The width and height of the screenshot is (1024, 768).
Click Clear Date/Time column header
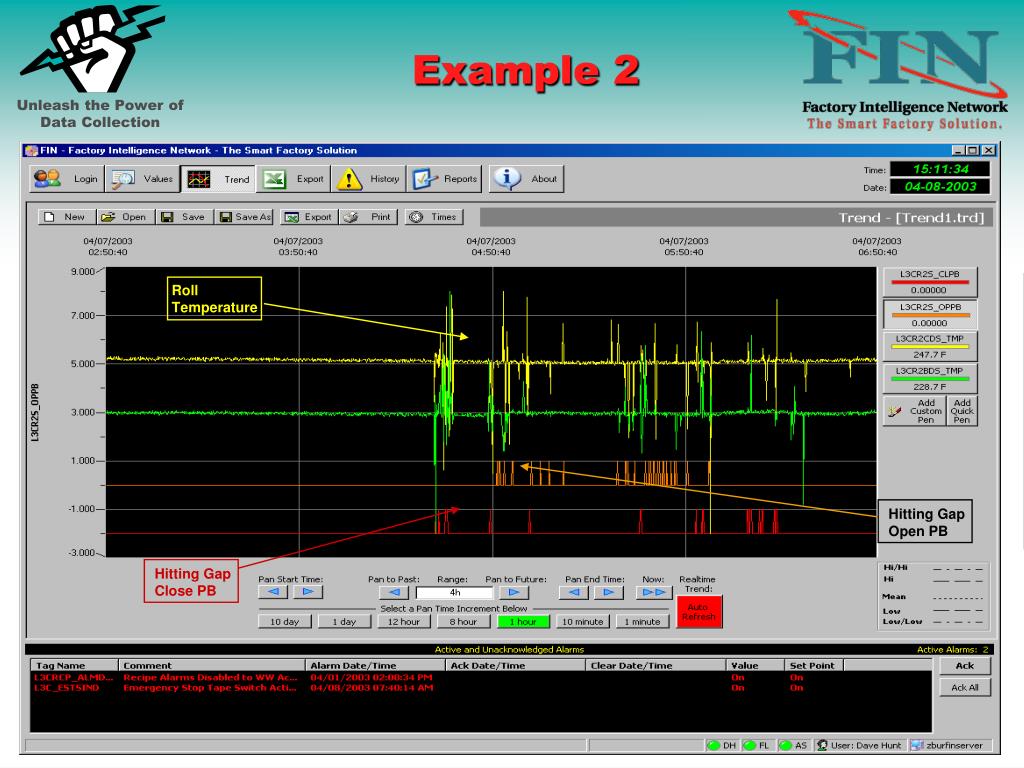pyautogui.click(x=656, y=665)
